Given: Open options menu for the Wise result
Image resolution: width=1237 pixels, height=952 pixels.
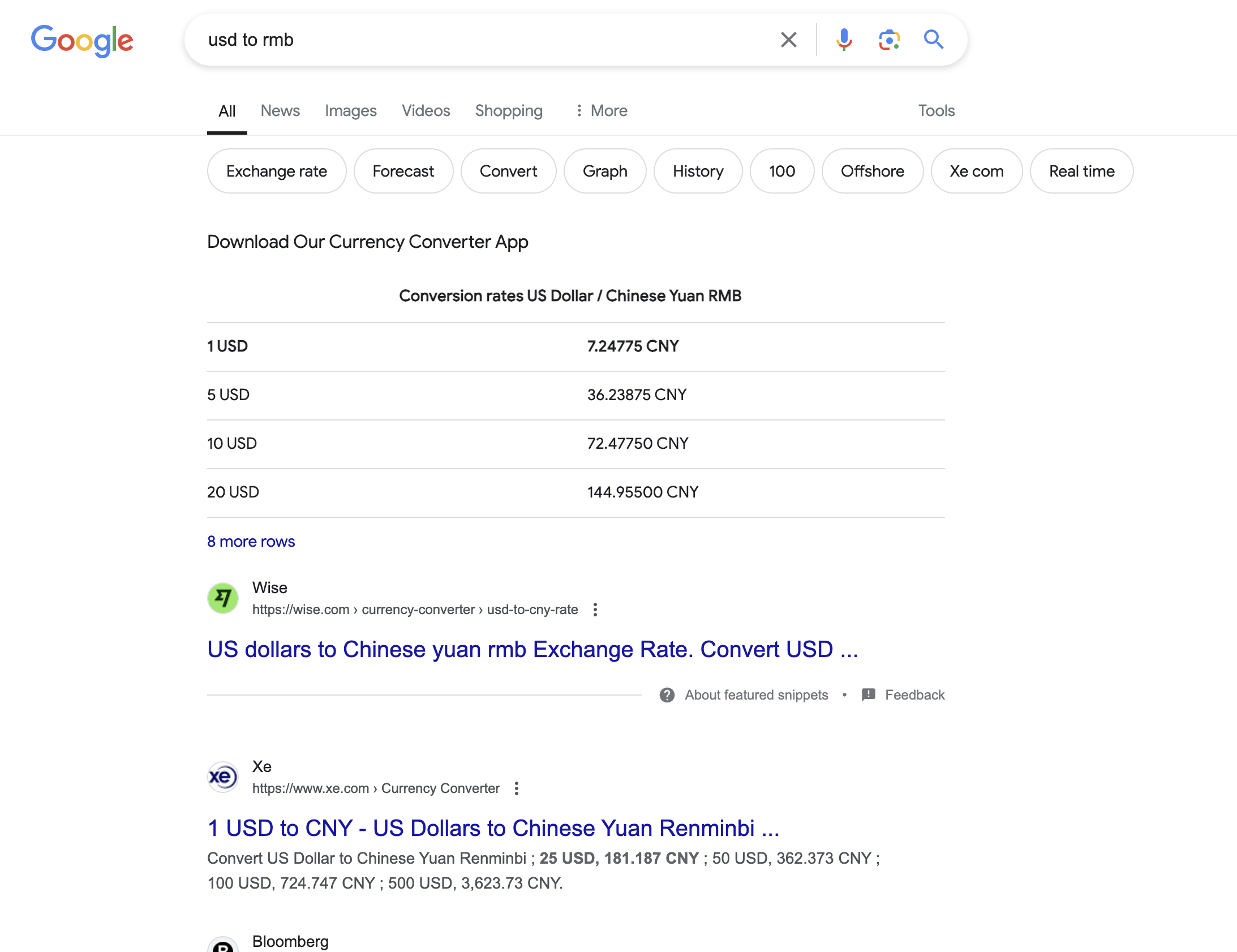Looking at the screenshot, I should (x=595, y=610).
